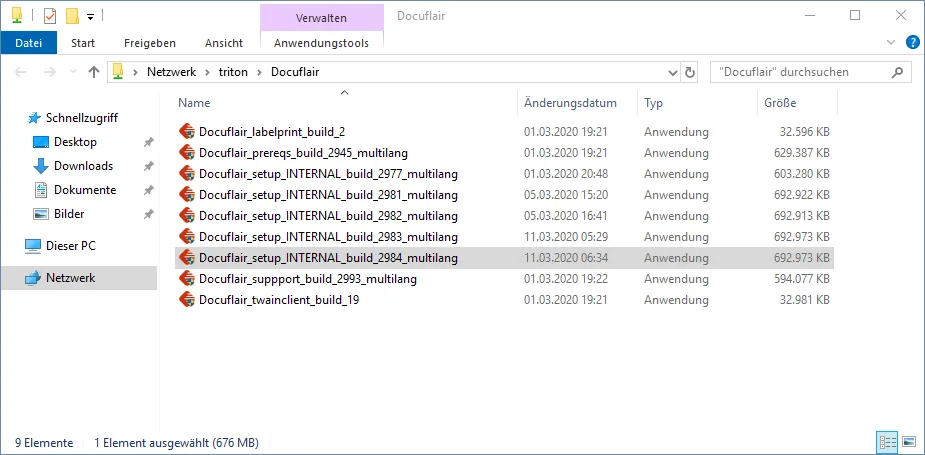This screenshot has height=455, width=925.
Task: Switch to the details view in the status bar
Action: [887, 442]
